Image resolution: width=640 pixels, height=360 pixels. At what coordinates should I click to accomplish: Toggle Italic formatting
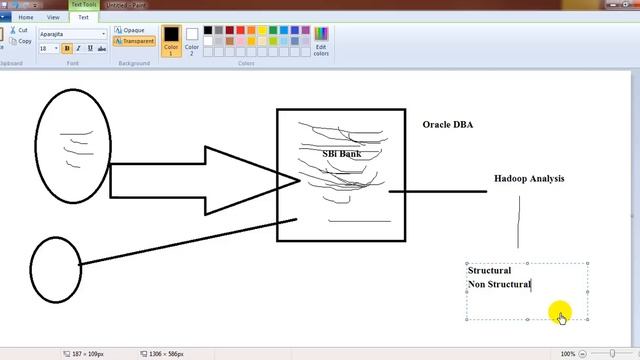(x=78, y=49)
